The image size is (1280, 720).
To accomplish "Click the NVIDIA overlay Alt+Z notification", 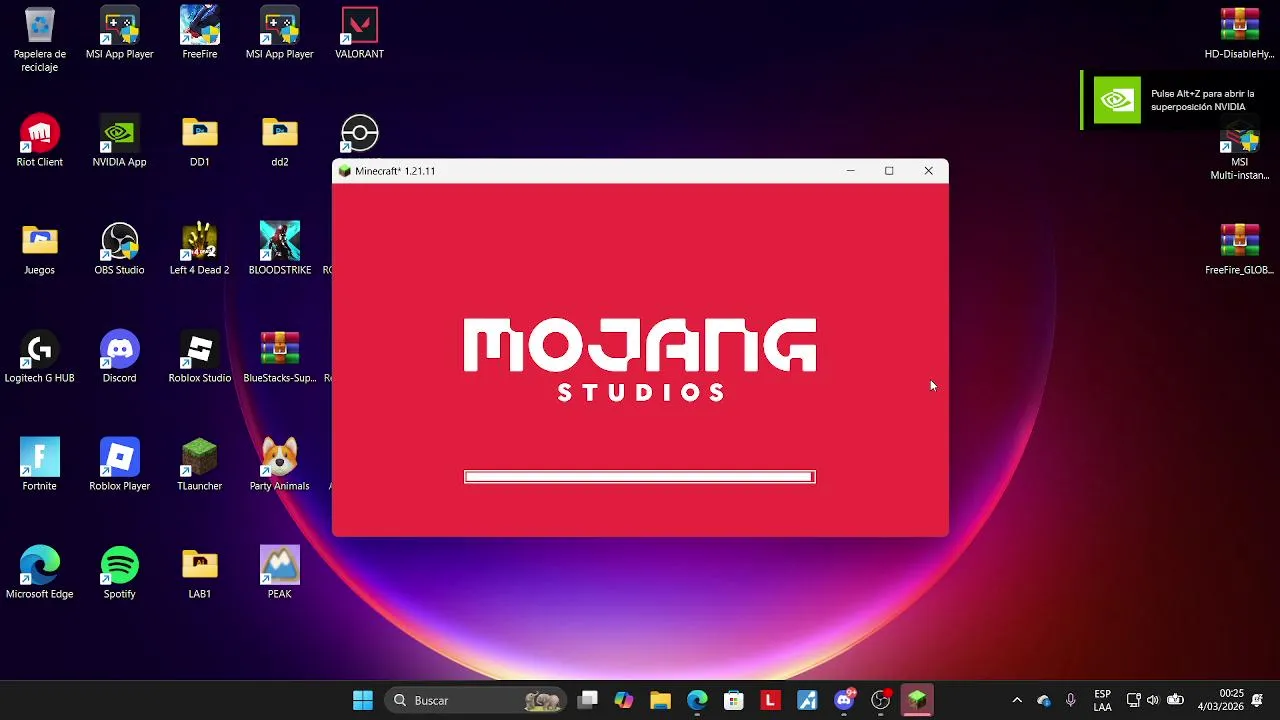I will pyautogui.click(x=1180, y=100).
